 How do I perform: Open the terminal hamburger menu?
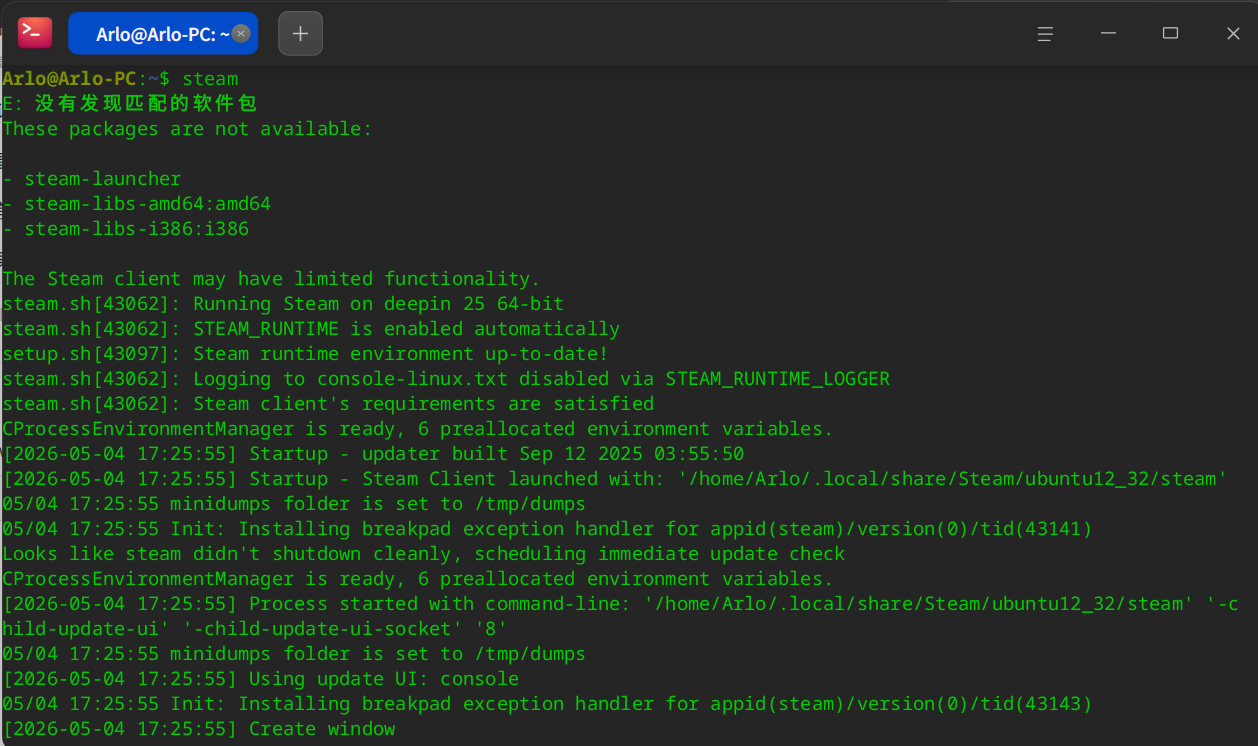(1045, 34)
